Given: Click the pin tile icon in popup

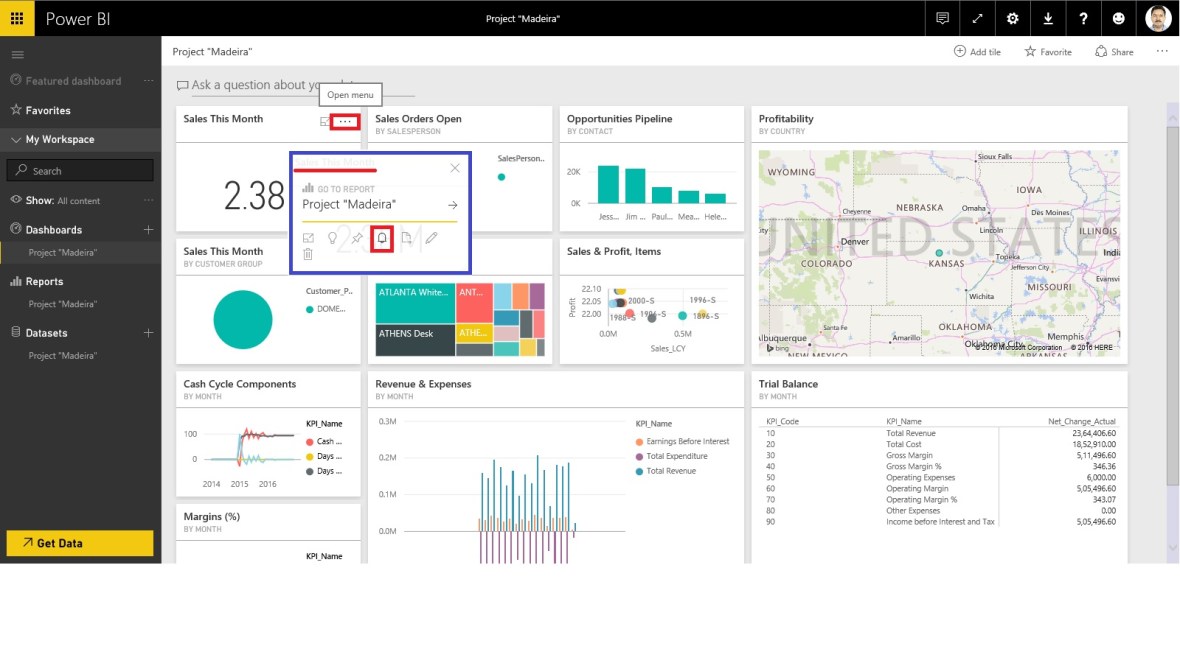Looking at the screenshot, I should click(x=357, y=238).
